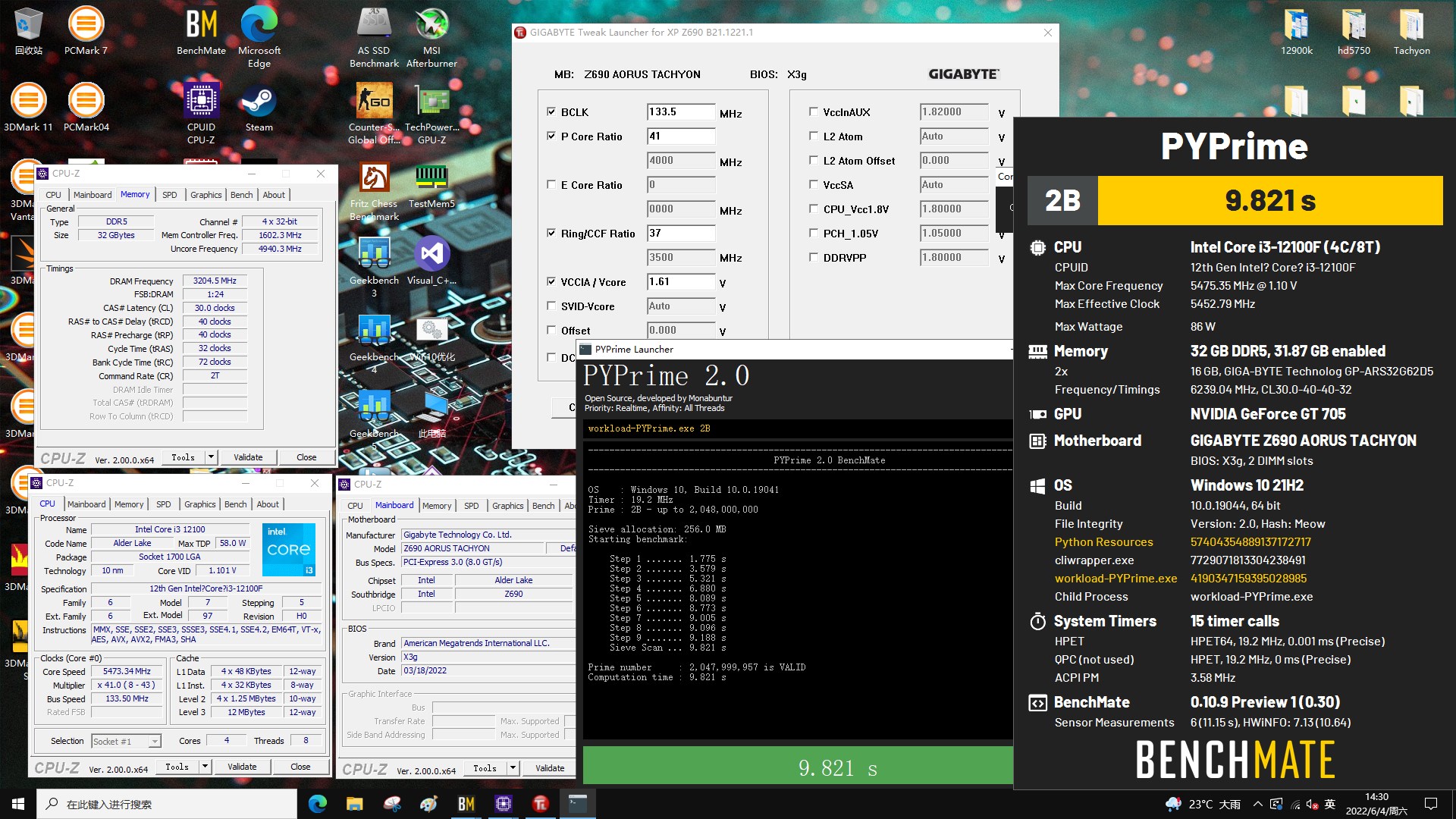Screen dimensions: 1456x819
Task: Toggle the Ring/CCF Ratio checkbox
Action: coord(551,233)
